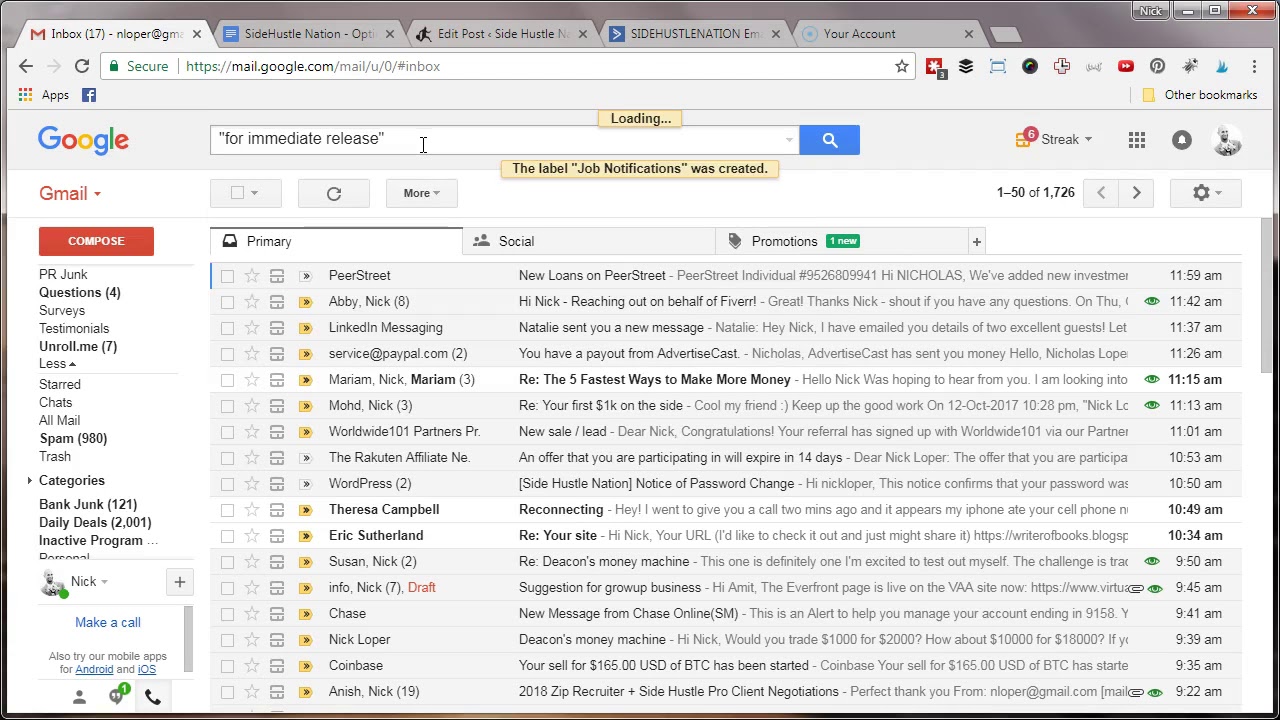Image resolution: width=1280 pixels, height=720 pixels.
Task: Click the YouTube extension icon
Action: click(x=1126, y=66)
